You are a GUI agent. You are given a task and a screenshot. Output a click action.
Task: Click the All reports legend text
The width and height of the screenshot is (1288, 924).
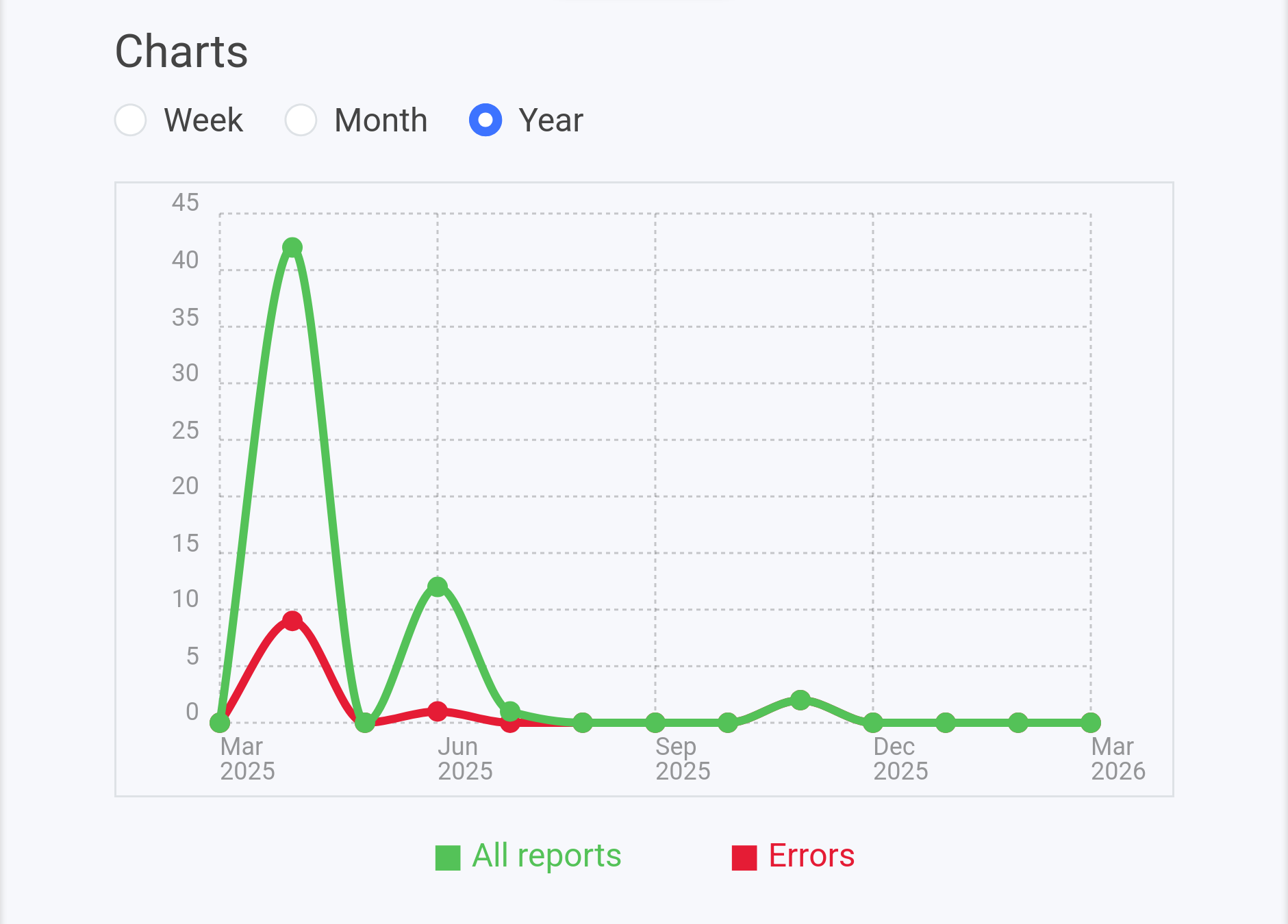(x=545, y=856)
